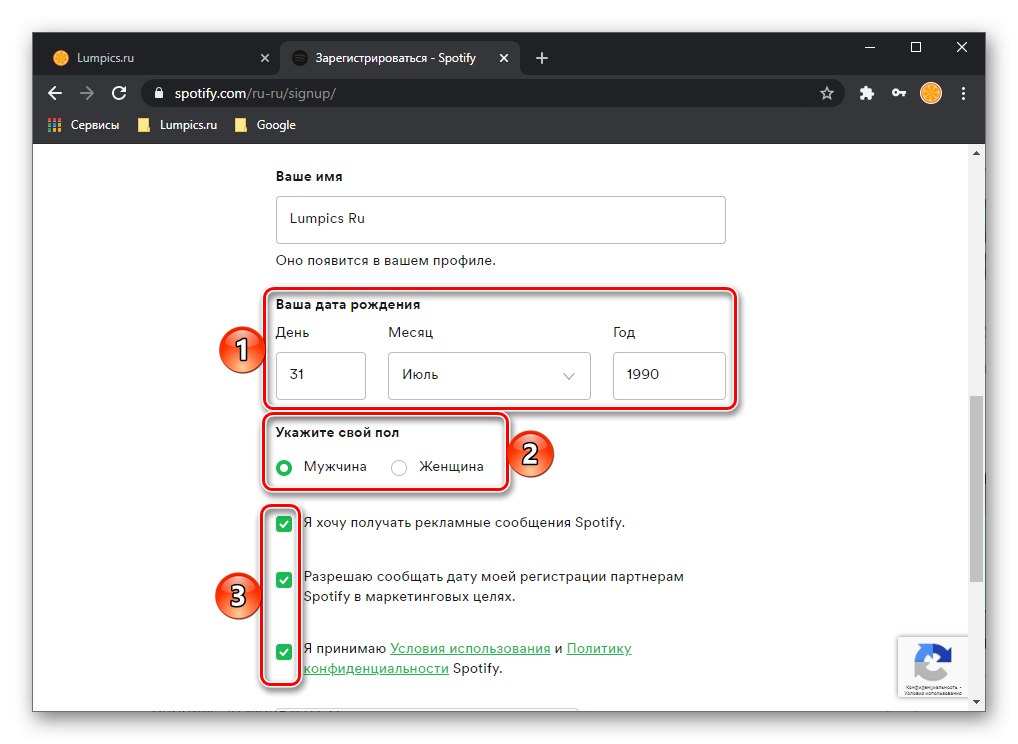
Task: Uncheck Spotify advertising messages checkbox
Action: [285, 523]
